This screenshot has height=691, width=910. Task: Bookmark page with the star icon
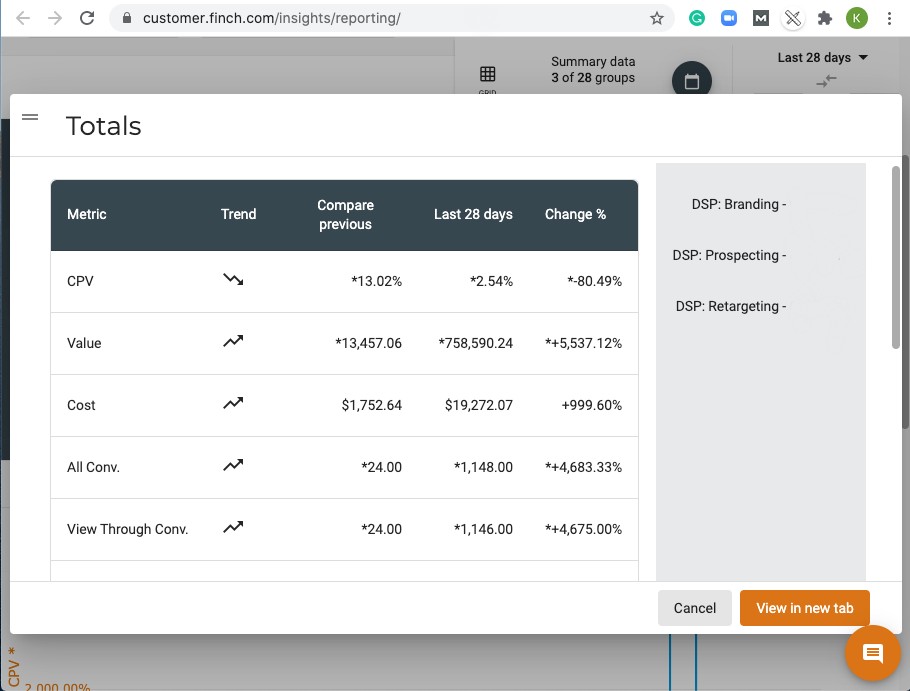tap(657, 18)
